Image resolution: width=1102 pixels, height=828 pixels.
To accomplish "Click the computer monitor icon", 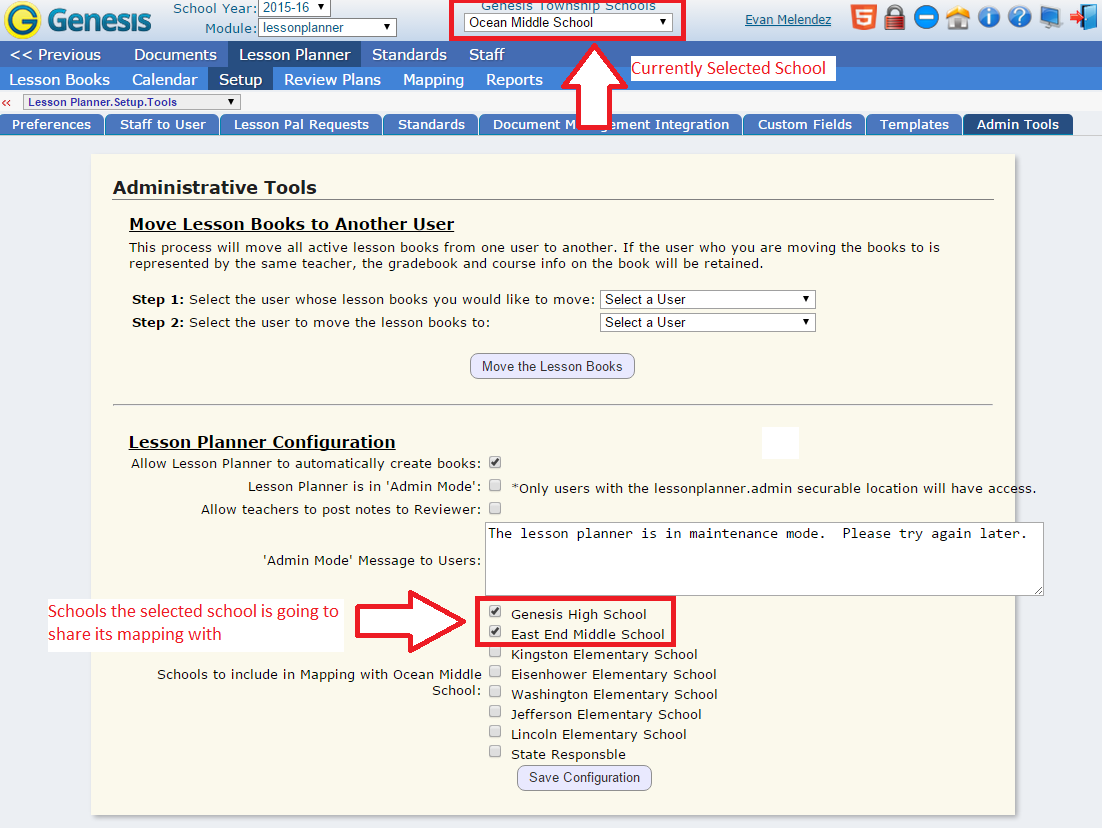I will (x=1051, y=17).
